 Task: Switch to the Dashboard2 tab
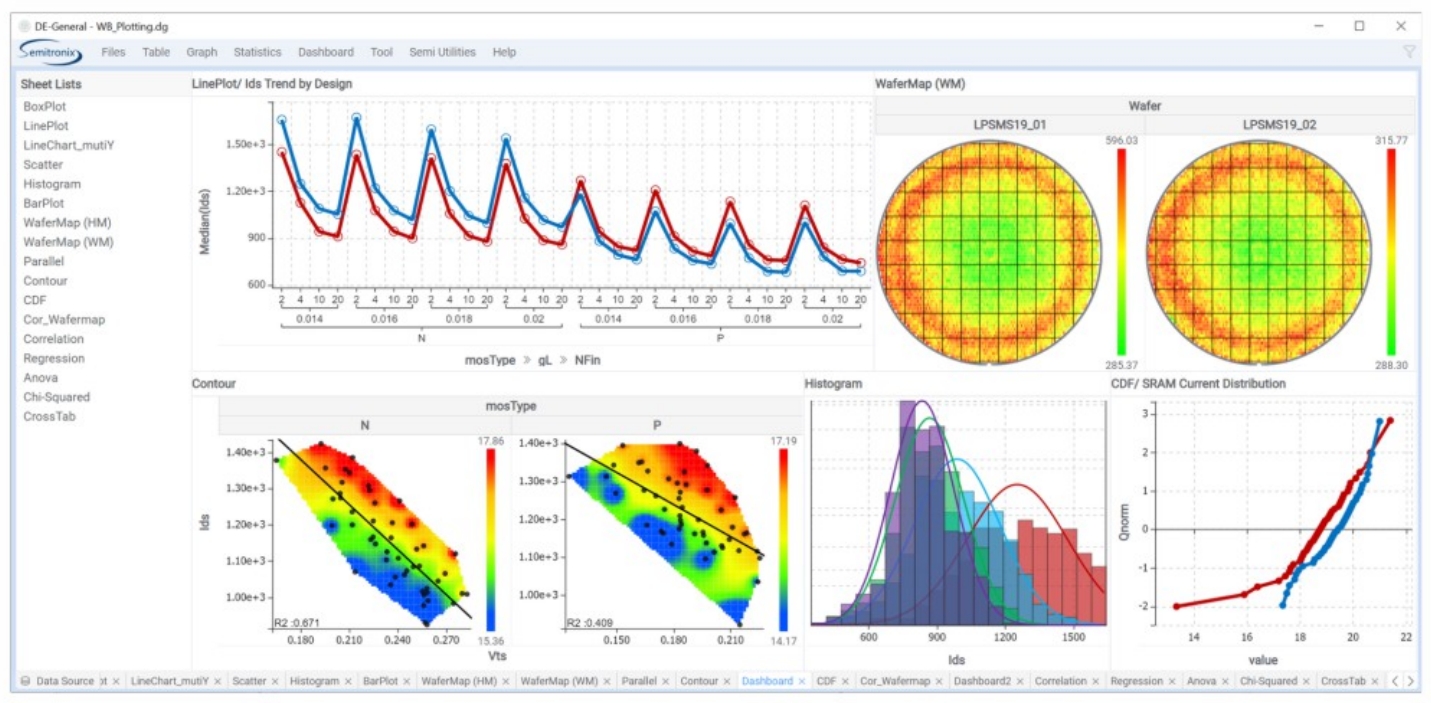pos(982,681)
